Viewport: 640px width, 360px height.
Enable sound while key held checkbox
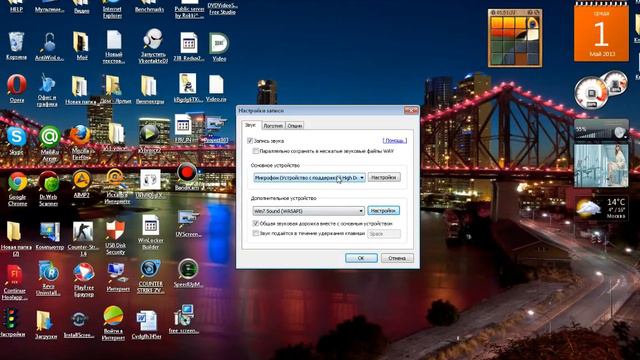(x=256, y=233)
